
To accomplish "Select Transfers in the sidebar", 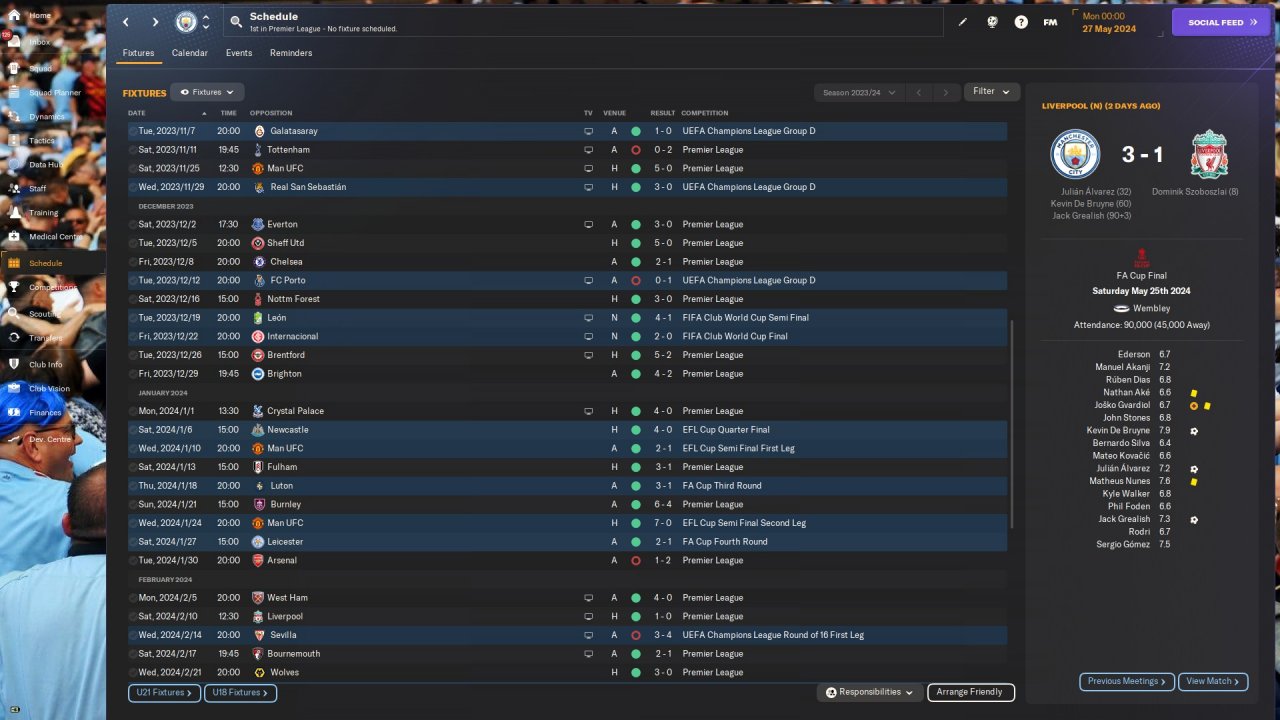I will pos(46,338).
